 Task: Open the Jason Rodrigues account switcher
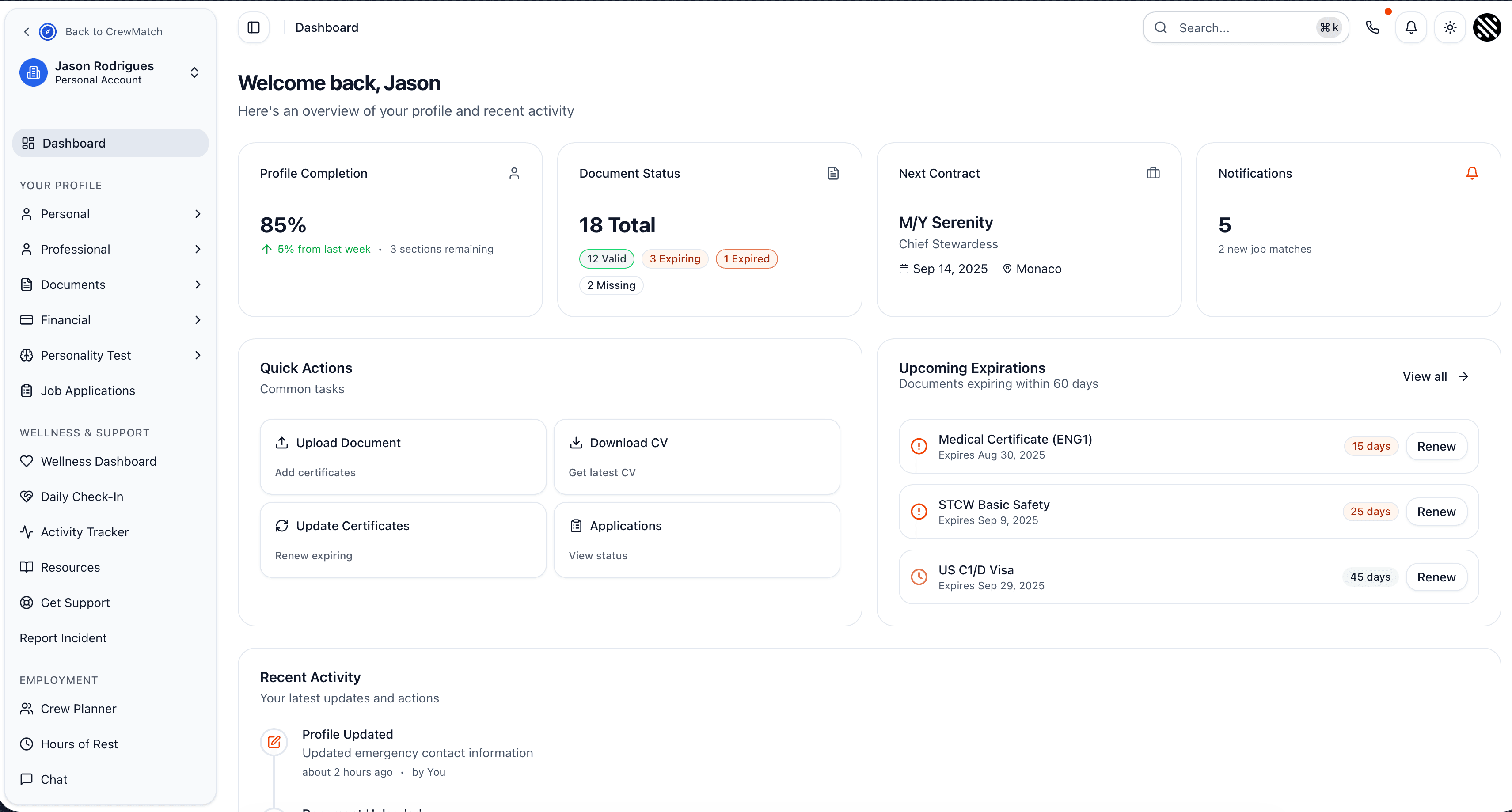pyautogui.click(x=110, y=72)
